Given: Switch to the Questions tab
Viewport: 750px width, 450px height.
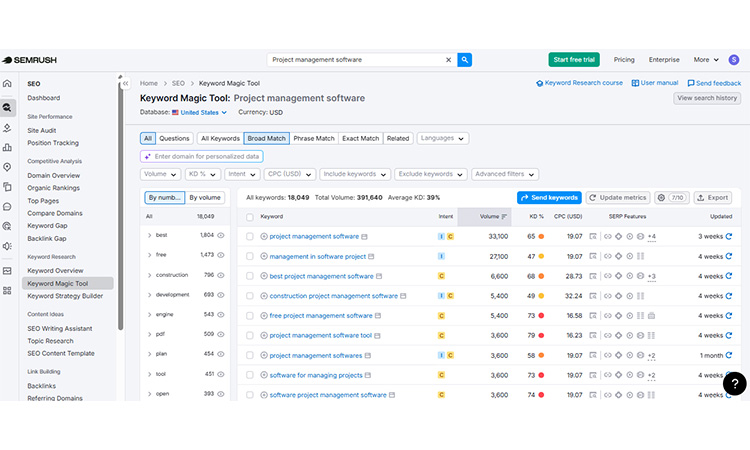Looking at the screenshot, I should pos(174,138).
